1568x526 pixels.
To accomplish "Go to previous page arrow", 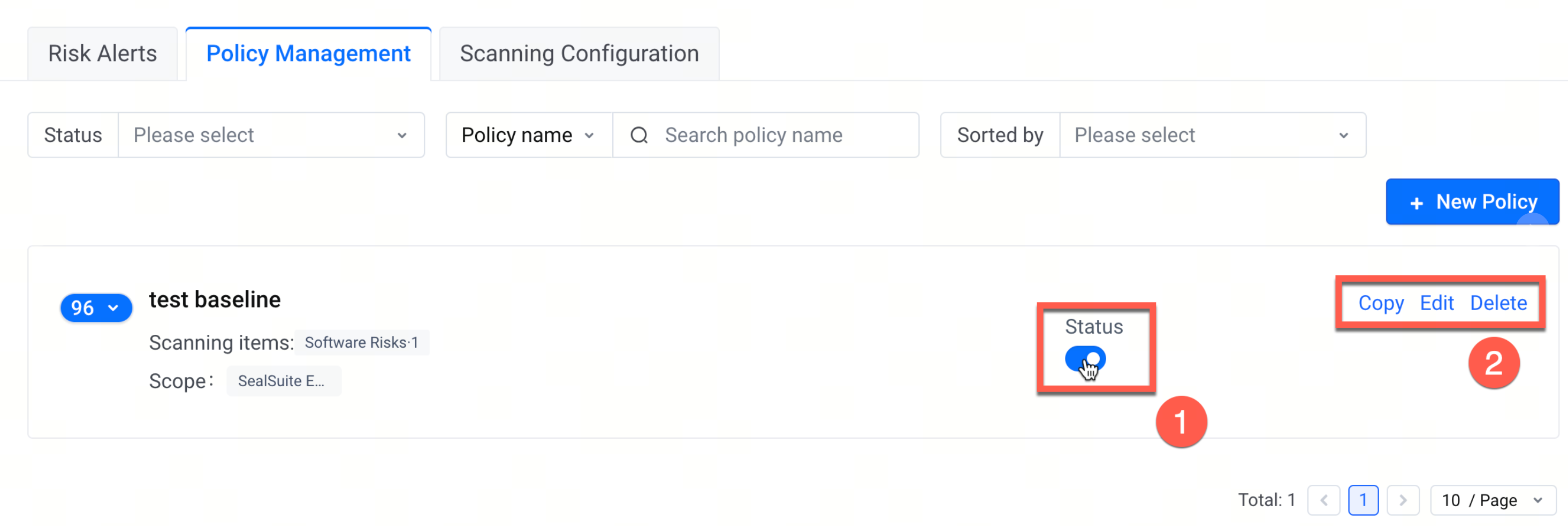I will (x=1323, y=500).
